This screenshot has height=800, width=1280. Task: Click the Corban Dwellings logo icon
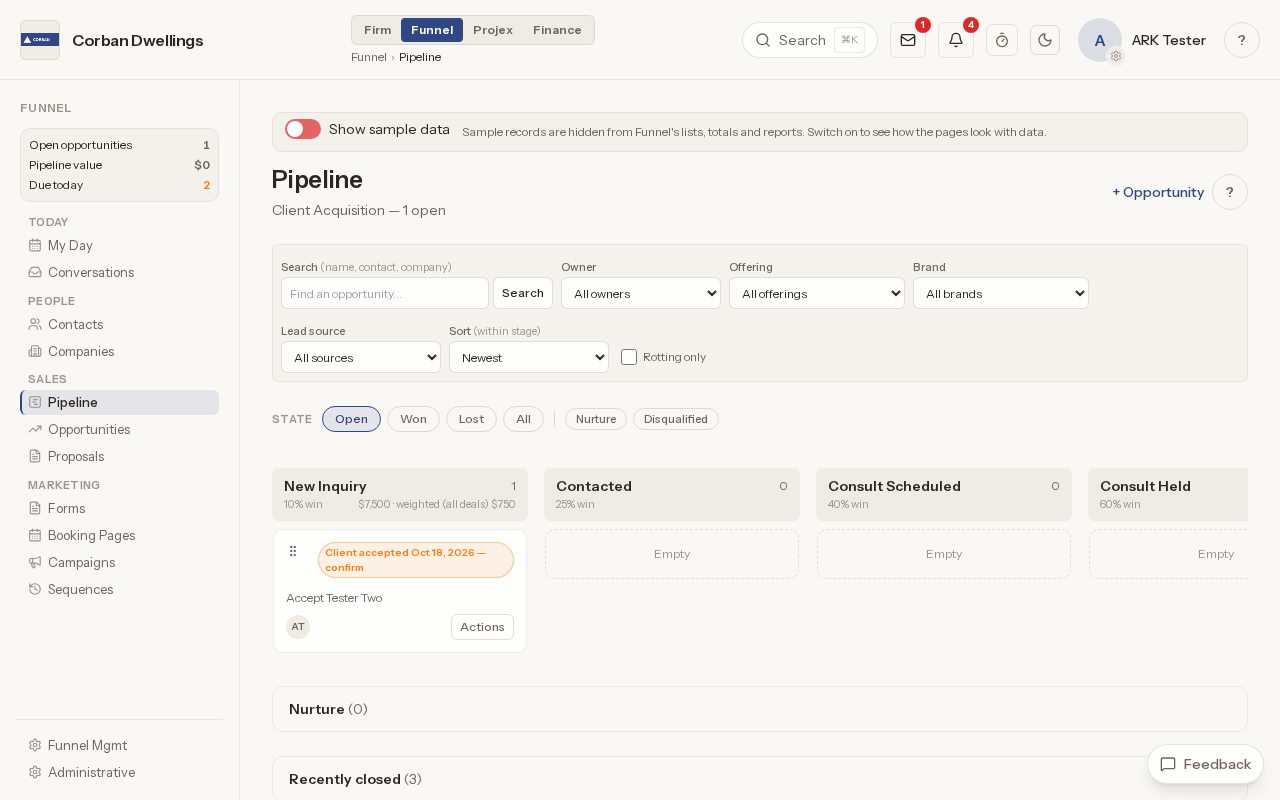40,40
